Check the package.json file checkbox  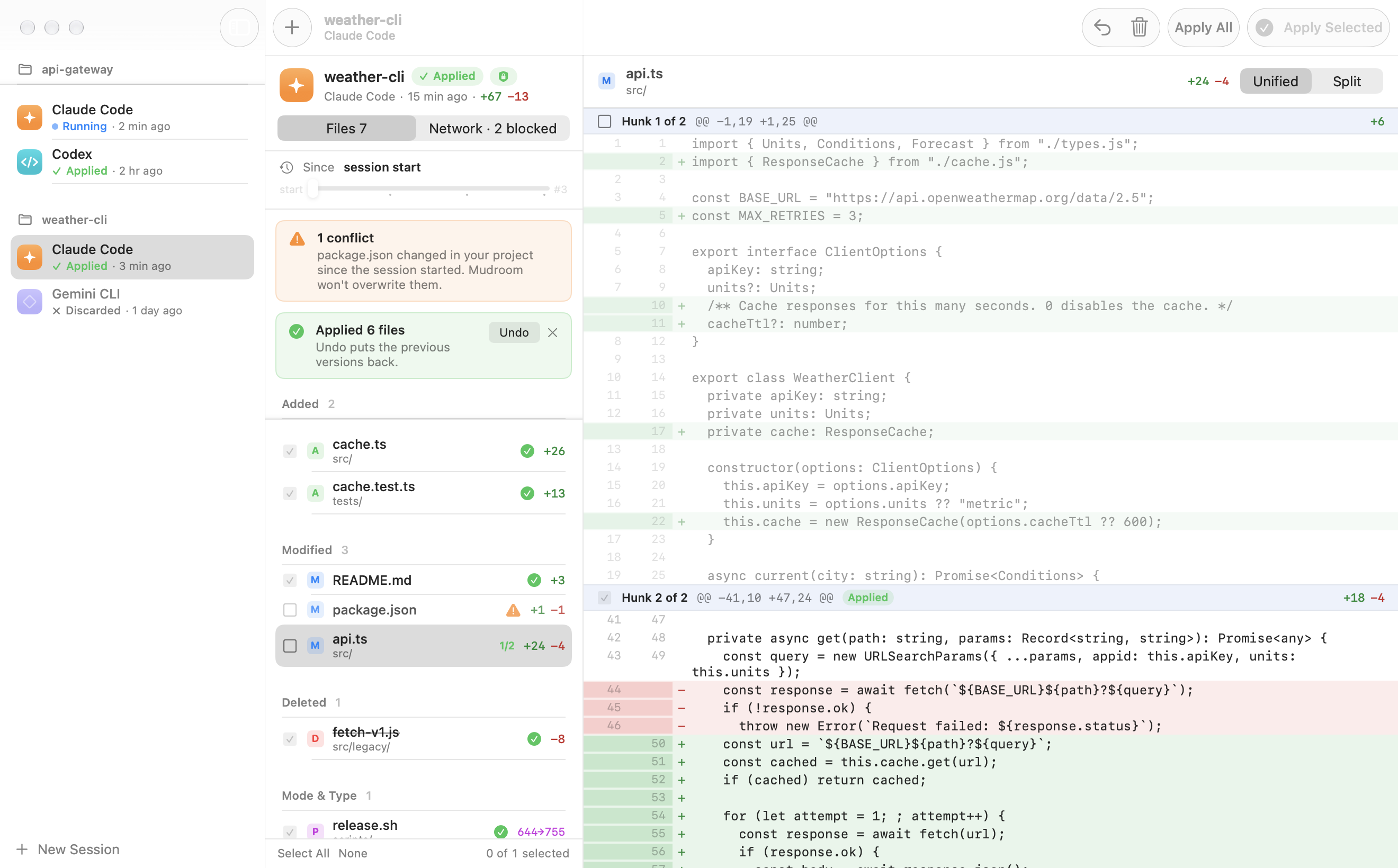click(x=290, y=610)
